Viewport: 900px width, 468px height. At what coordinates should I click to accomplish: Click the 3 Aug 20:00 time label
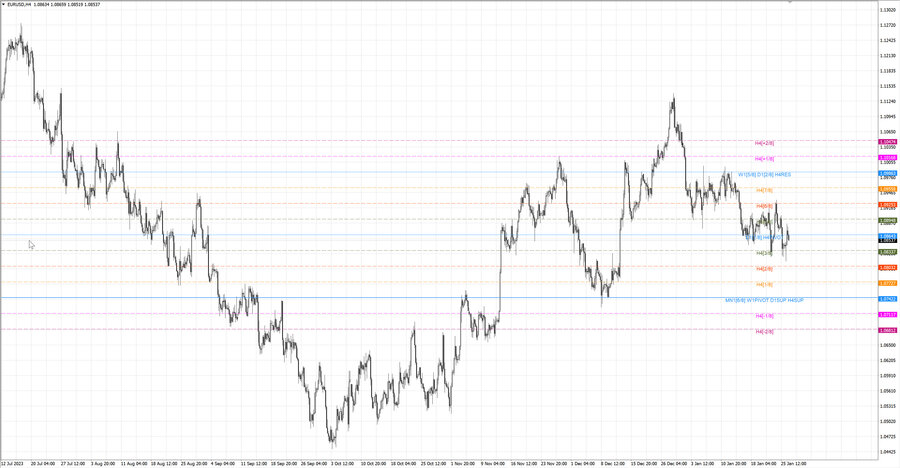click(x=103, y=463)
